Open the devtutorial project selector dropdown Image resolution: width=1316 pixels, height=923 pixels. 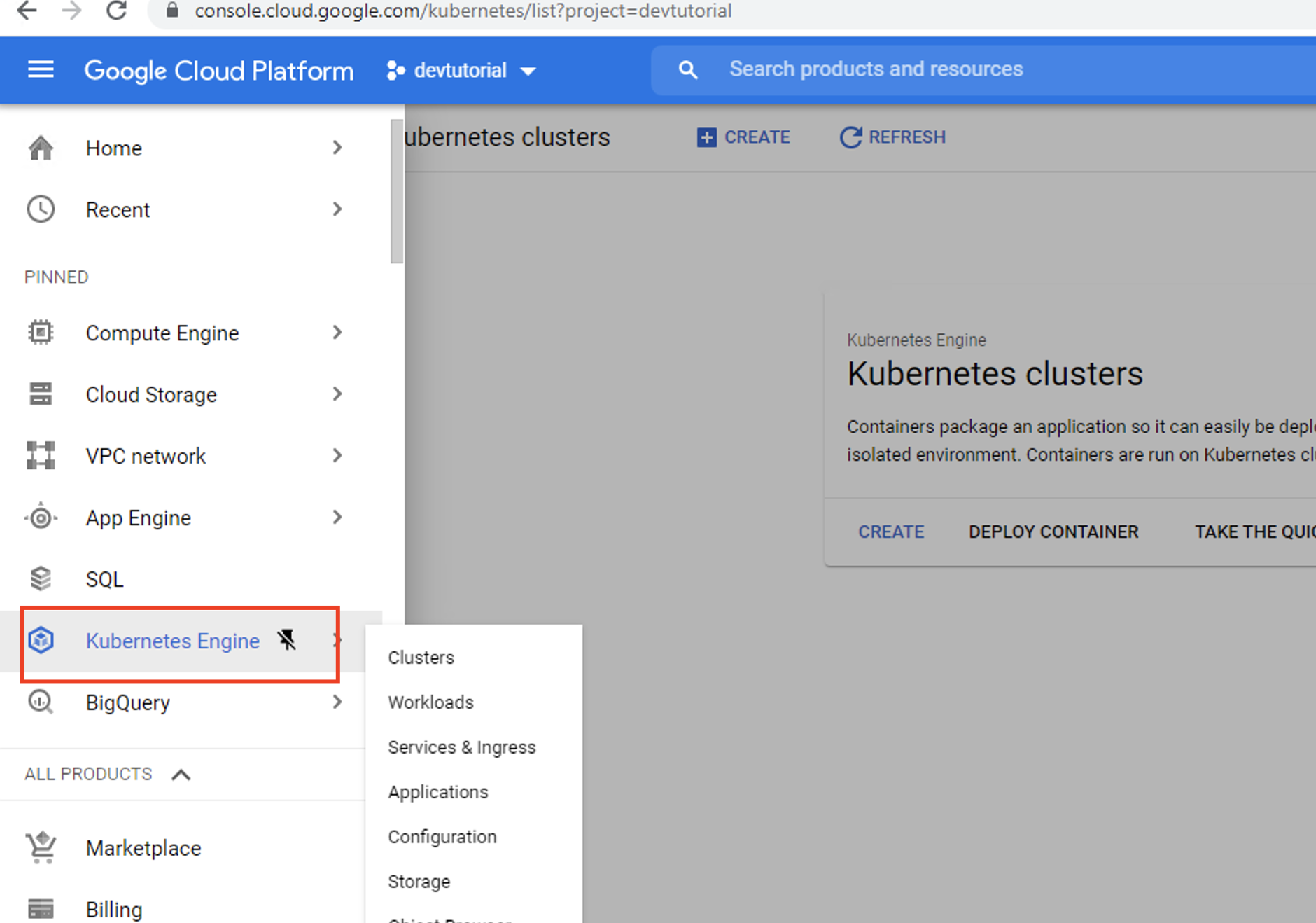[x=462, y=70]
